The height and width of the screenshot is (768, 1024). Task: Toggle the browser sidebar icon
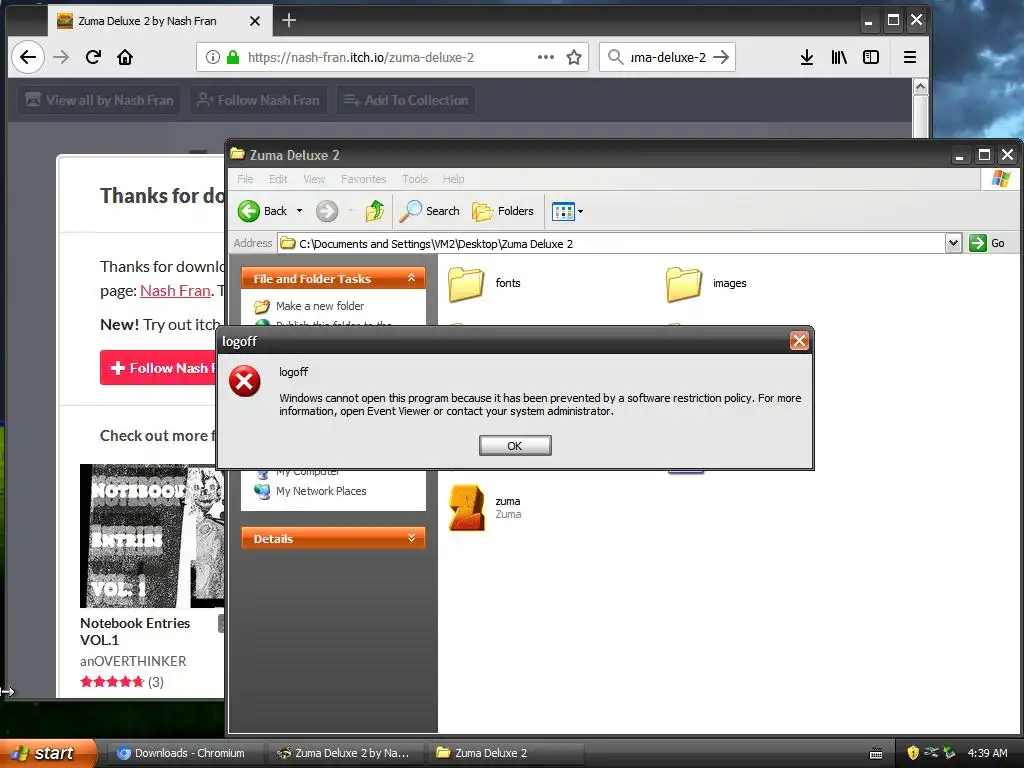click(x=871, y=57)
